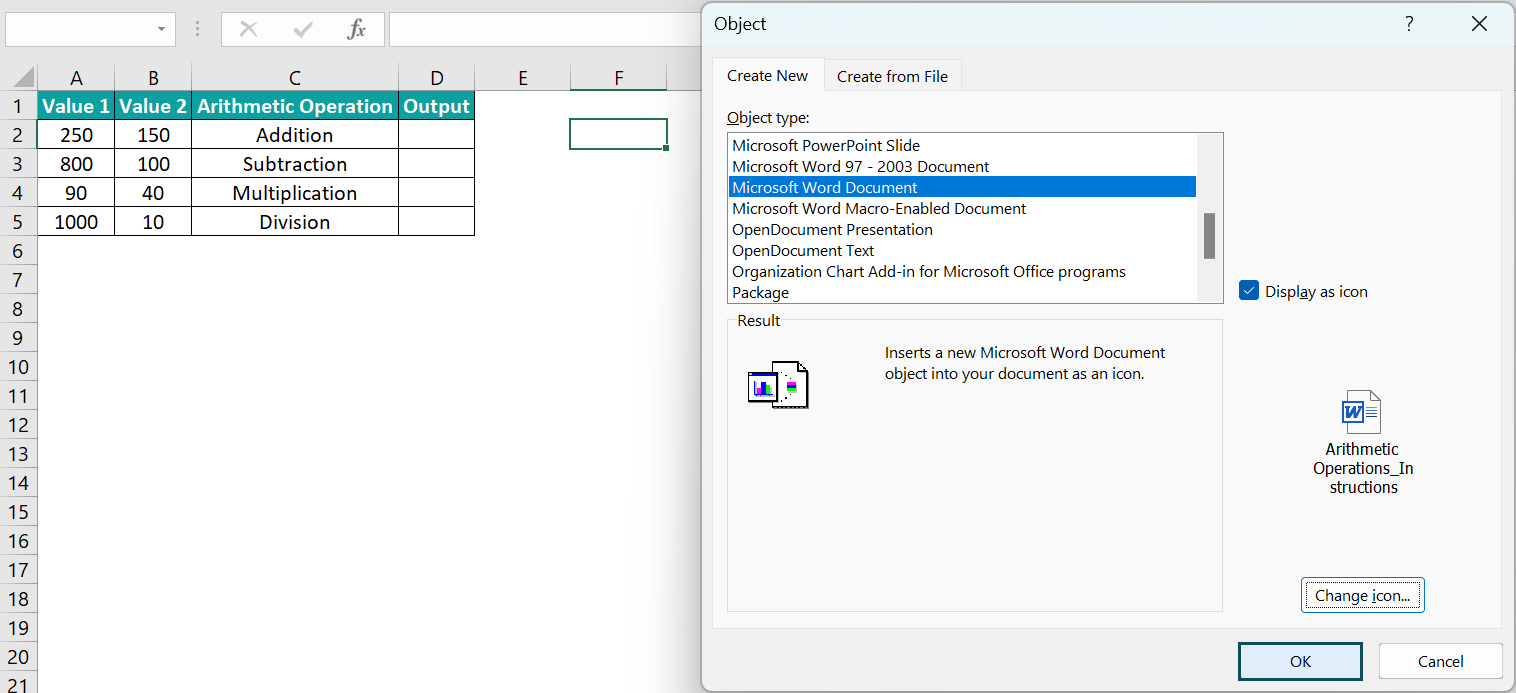Screen dimensions: 1516x693
Task: Click the selected cell F2
Action: (x=619, y=134)
